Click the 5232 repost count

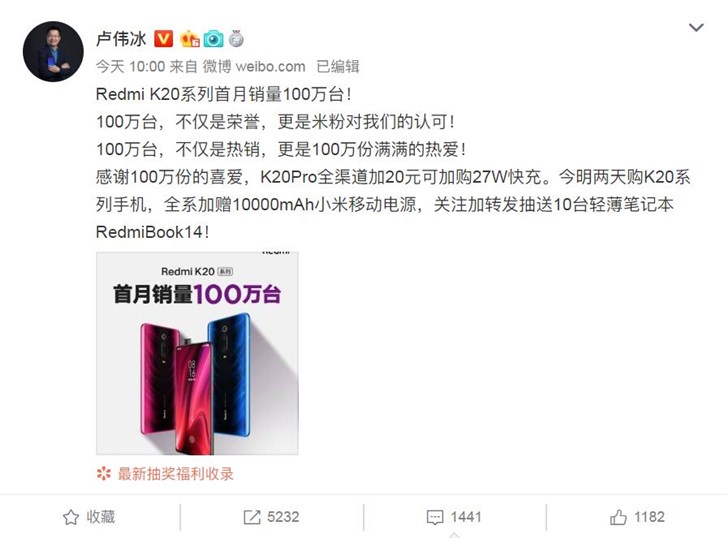click(283, 517)
